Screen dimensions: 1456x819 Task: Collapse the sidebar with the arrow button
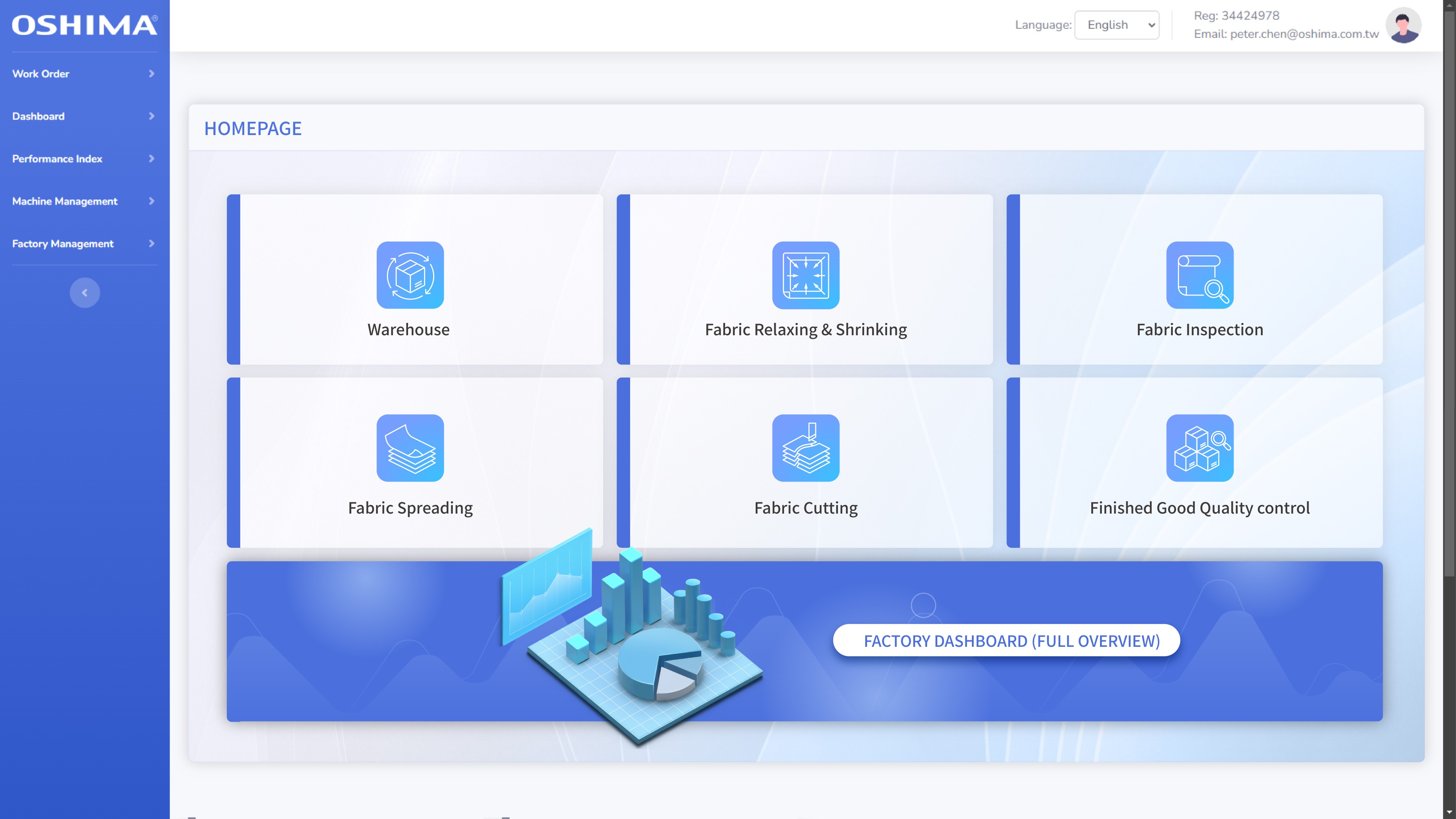tap(85, 293)
